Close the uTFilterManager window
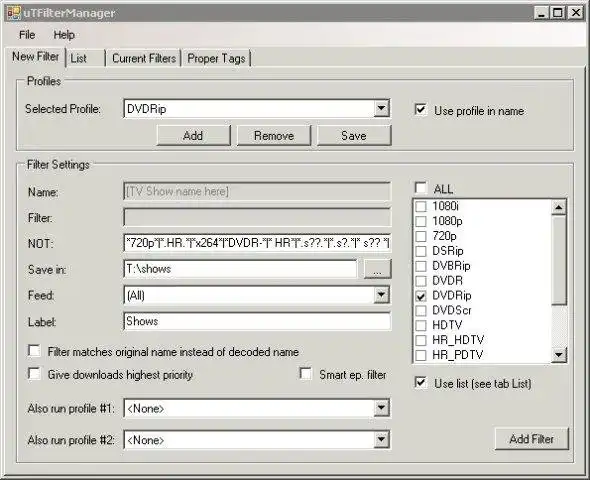Image resolution: width=590 pixels, height=480 pixels. coord(576,13)
